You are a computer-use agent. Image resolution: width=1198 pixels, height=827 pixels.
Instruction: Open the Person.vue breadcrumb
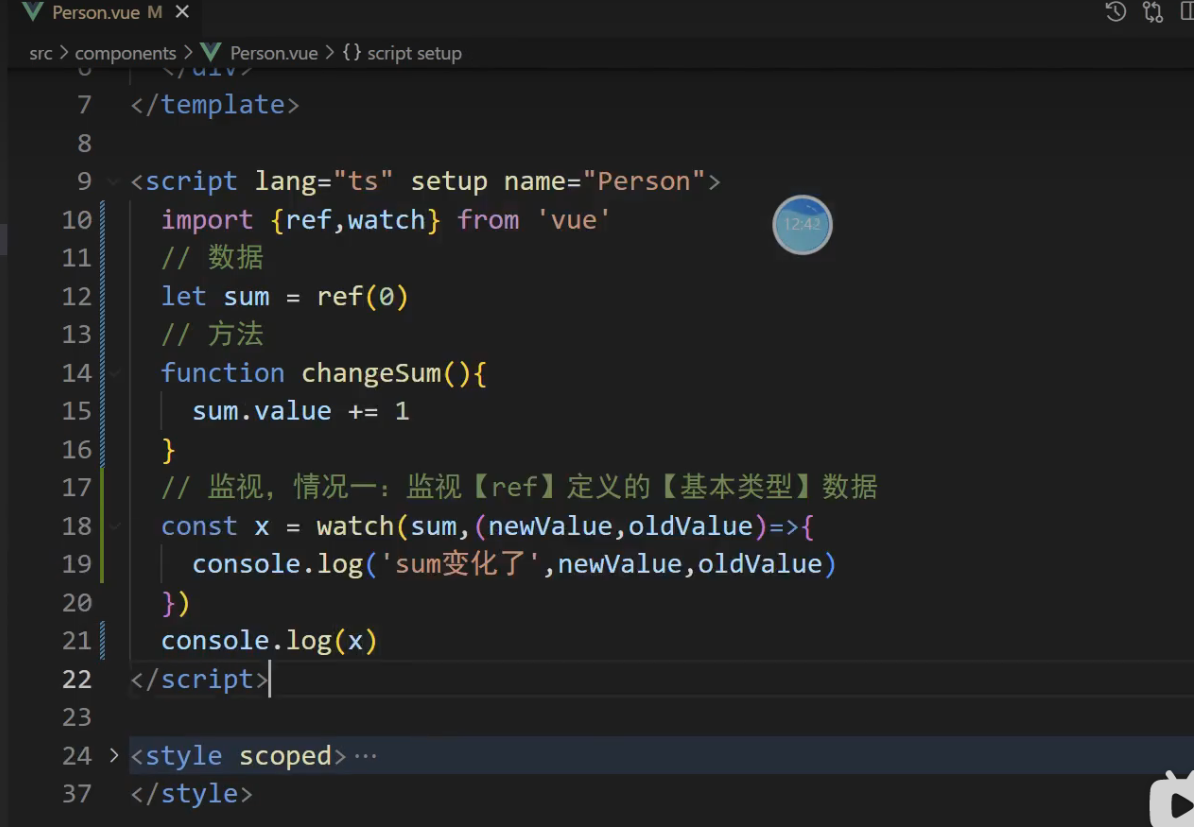[x=274, y=54]
